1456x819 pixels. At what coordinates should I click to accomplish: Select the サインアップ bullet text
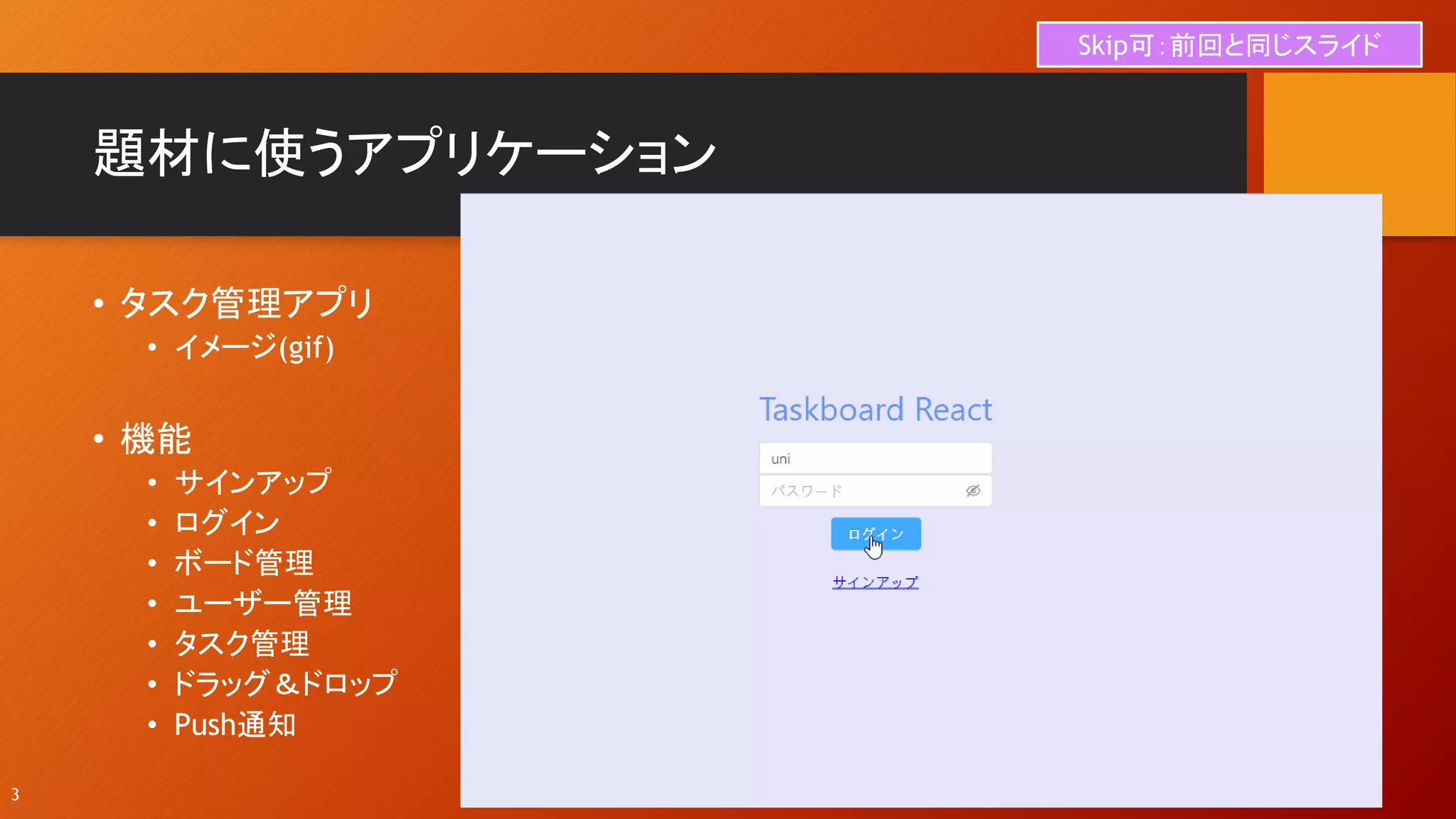[253, 482]
